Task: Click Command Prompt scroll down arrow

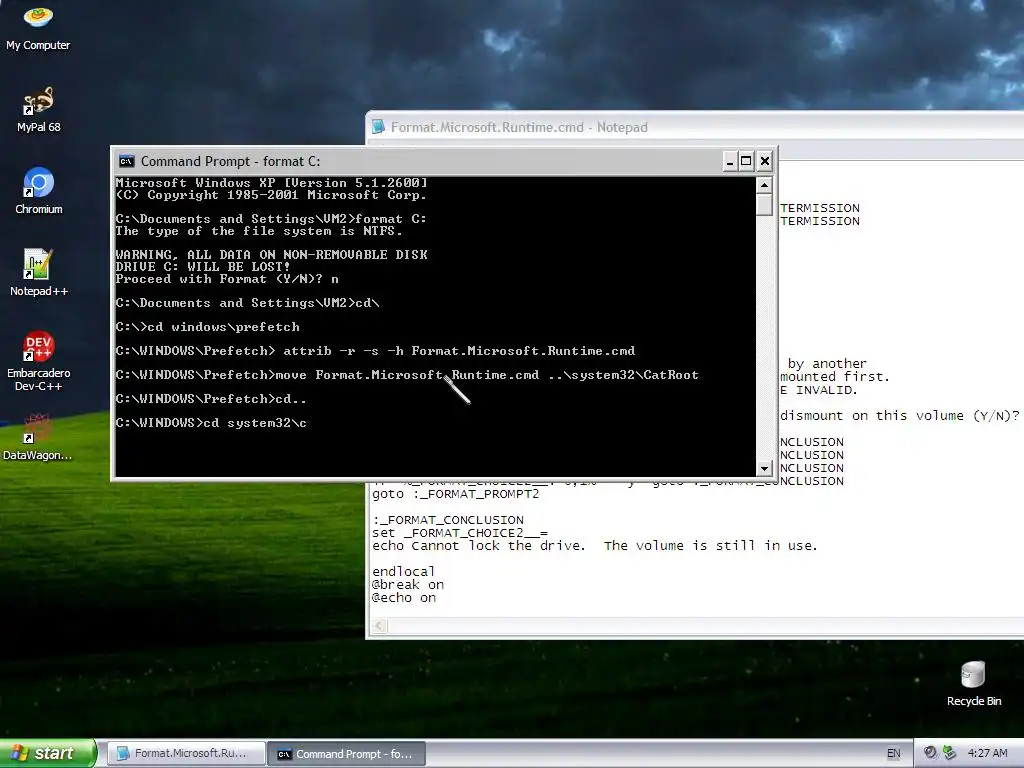Action: pos(764,468)
